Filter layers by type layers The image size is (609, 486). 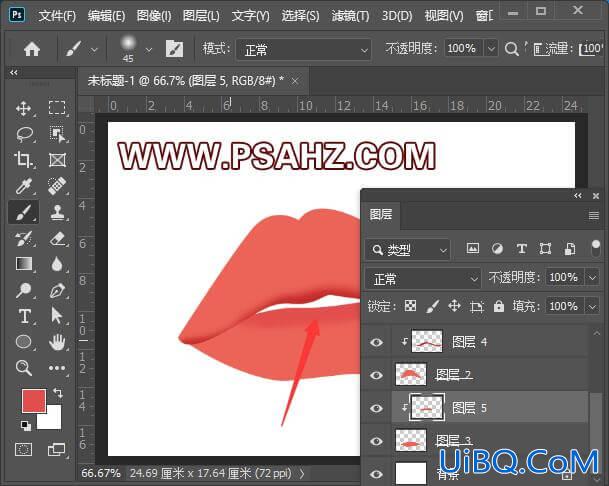522,249
